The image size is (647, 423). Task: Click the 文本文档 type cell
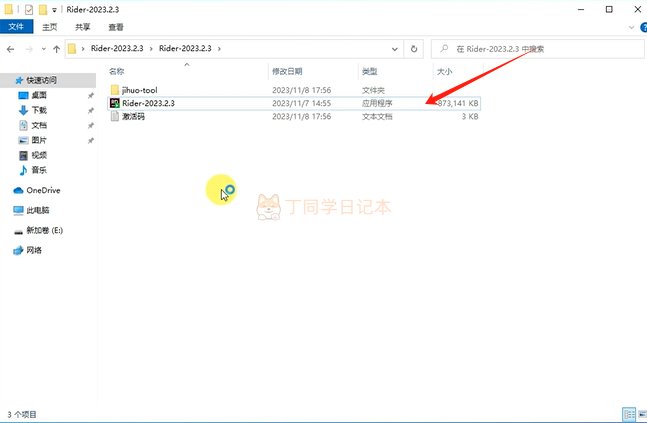pos(377,116)
